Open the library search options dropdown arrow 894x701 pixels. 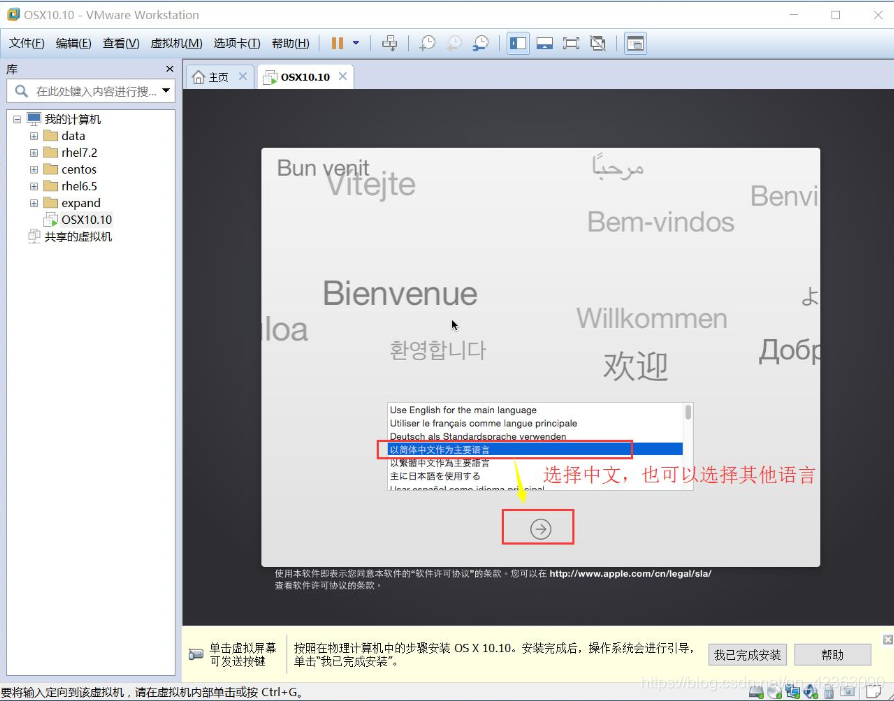(166, 91)
